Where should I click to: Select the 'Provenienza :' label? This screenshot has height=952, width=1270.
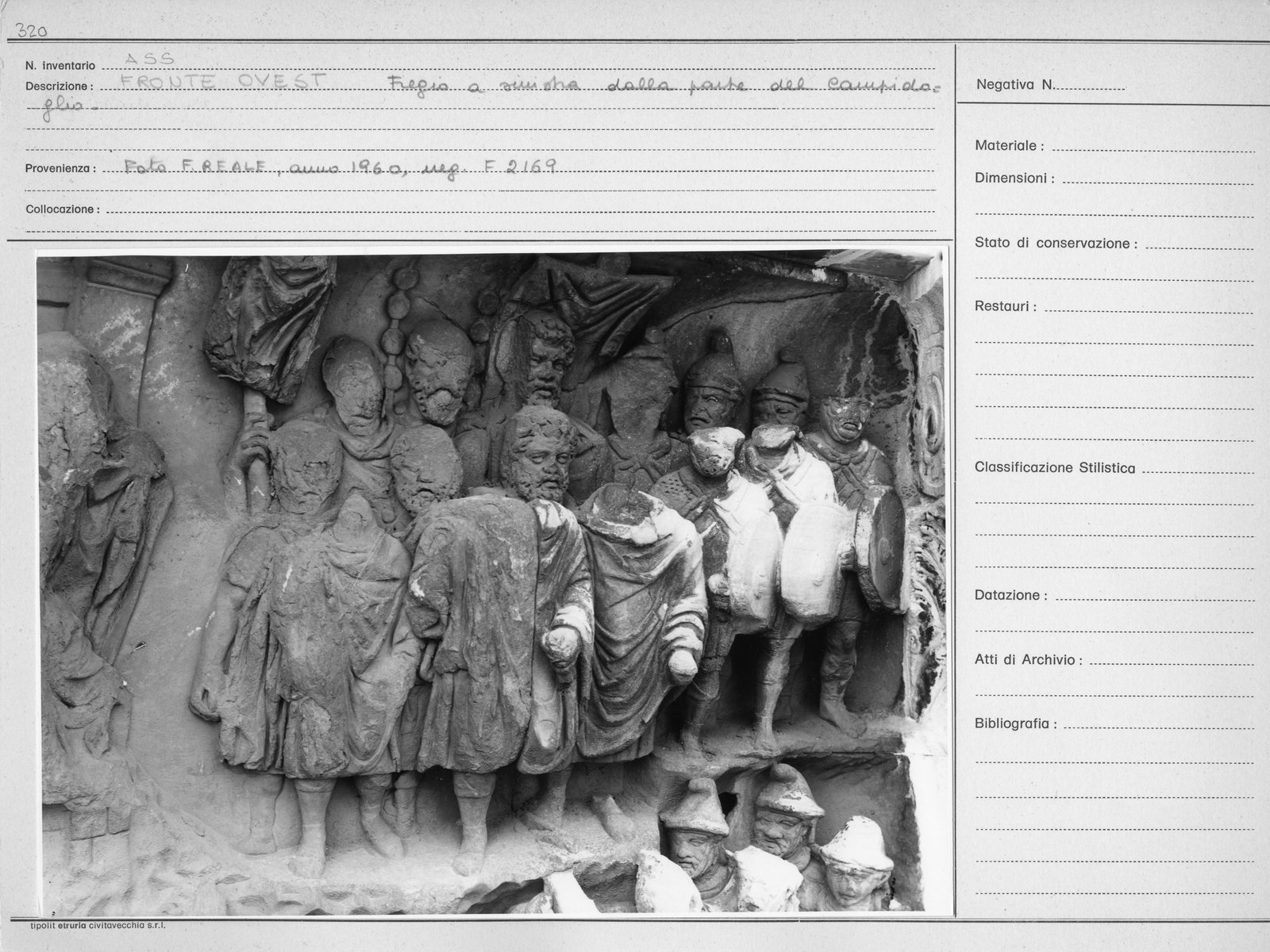coord(60,168)
